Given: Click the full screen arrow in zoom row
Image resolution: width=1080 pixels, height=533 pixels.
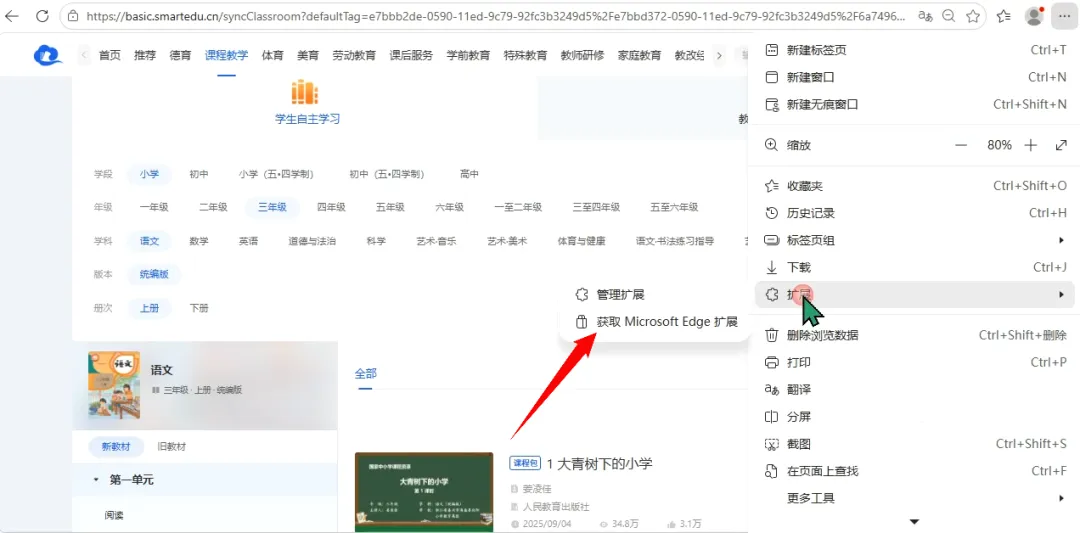Looking at the screenshot, I should click(1061, 145).
